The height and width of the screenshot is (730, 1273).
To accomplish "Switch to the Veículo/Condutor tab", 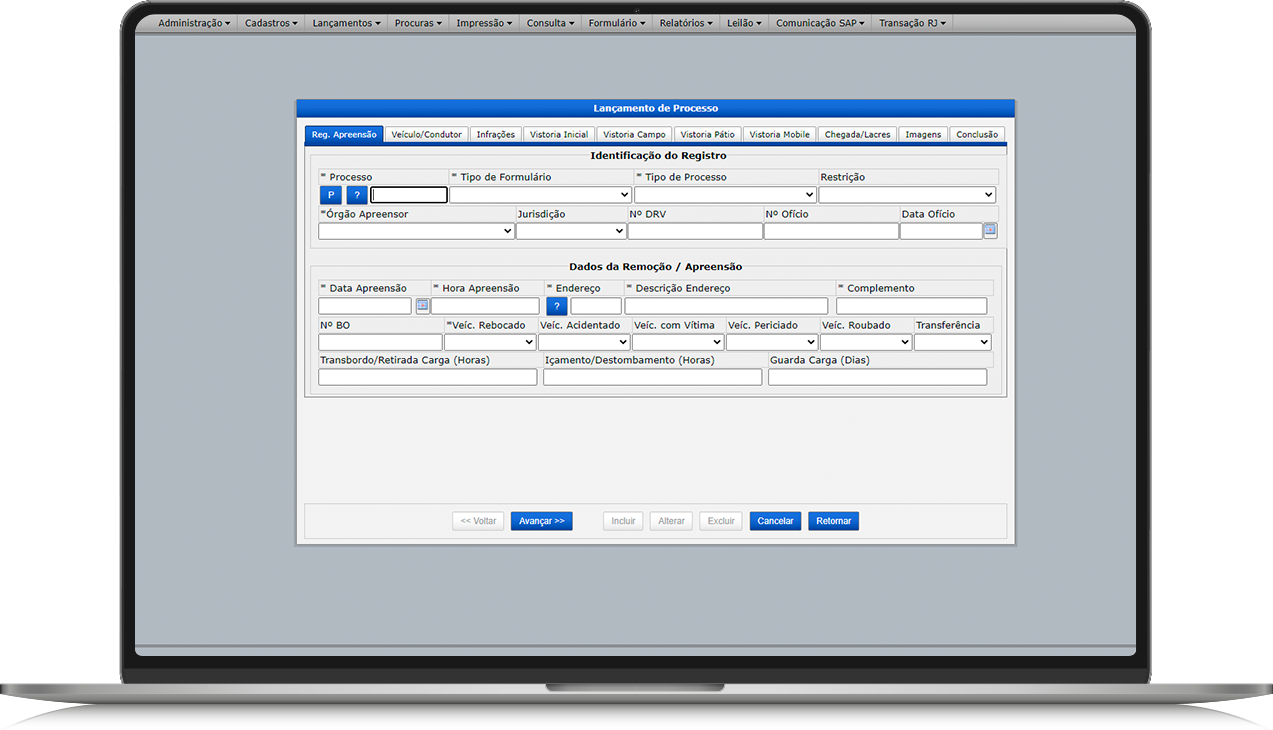I will pyautogui.click(x=427, y=134).
